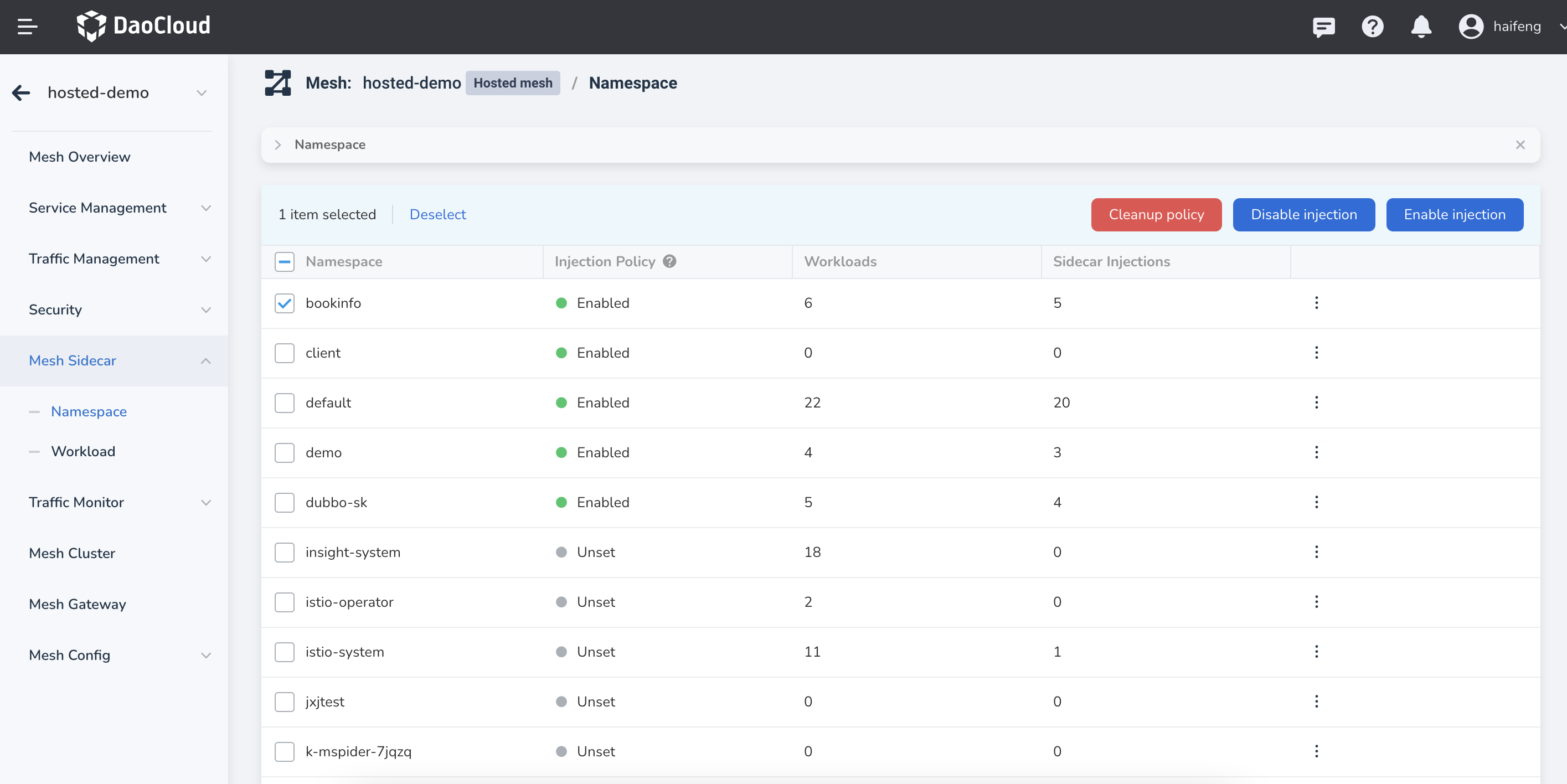Check the dubbo-sk namespace checkbox
Screen dimensions: 1567x784
[x=284, y=502]
